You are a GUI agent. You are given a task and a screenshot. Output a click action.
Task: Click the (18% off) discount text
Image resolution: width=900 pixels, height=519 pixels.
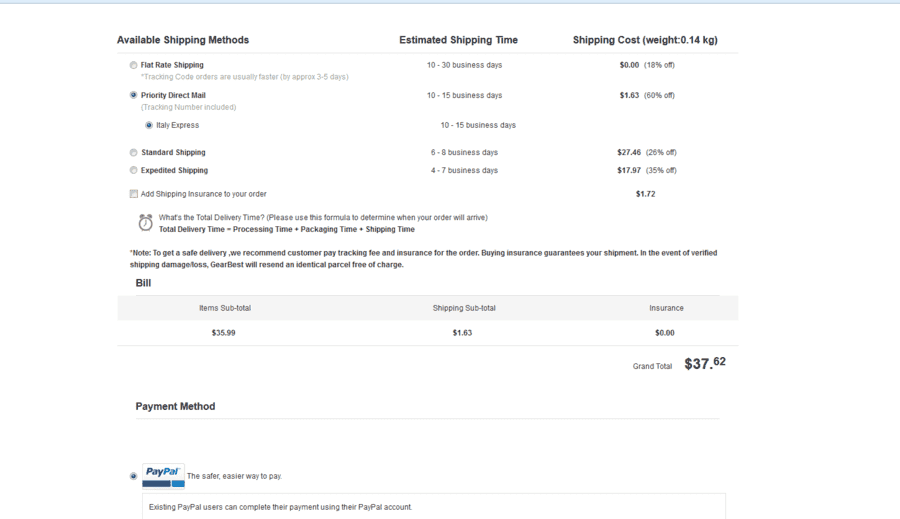coord(659,65)
